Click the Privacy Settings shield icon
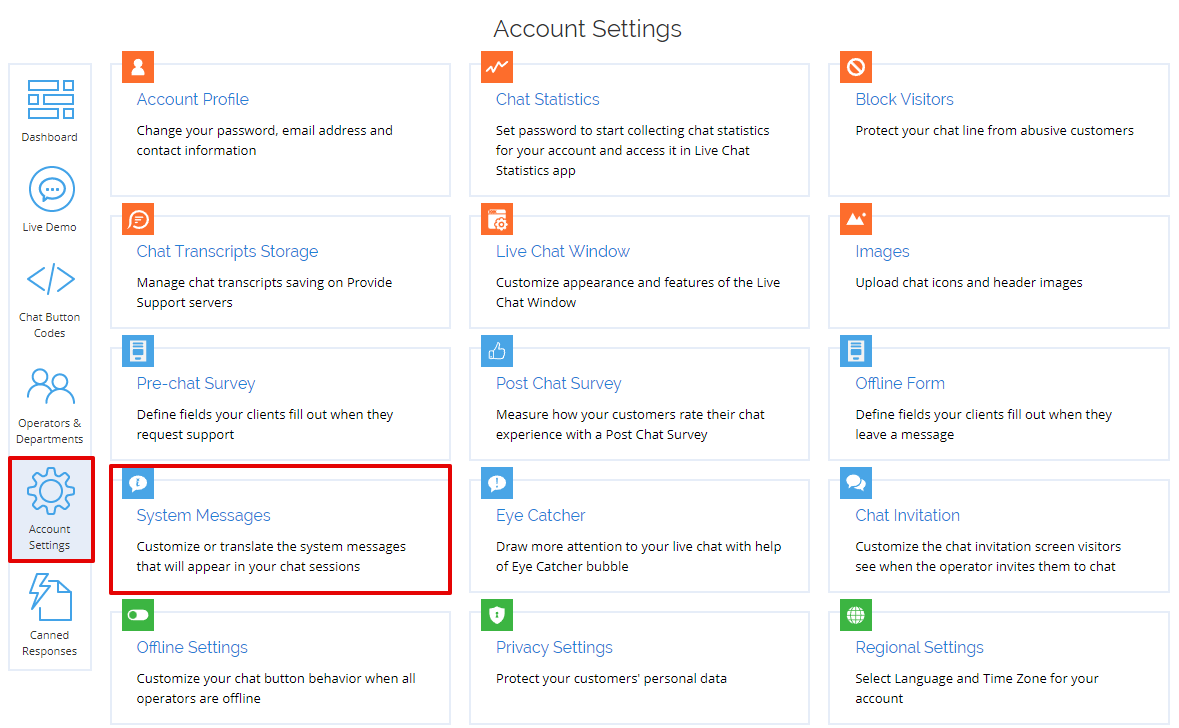Image resolution: width=1179 pixels, height=728 pixels. pyautogui.click(x=497, y=615)
